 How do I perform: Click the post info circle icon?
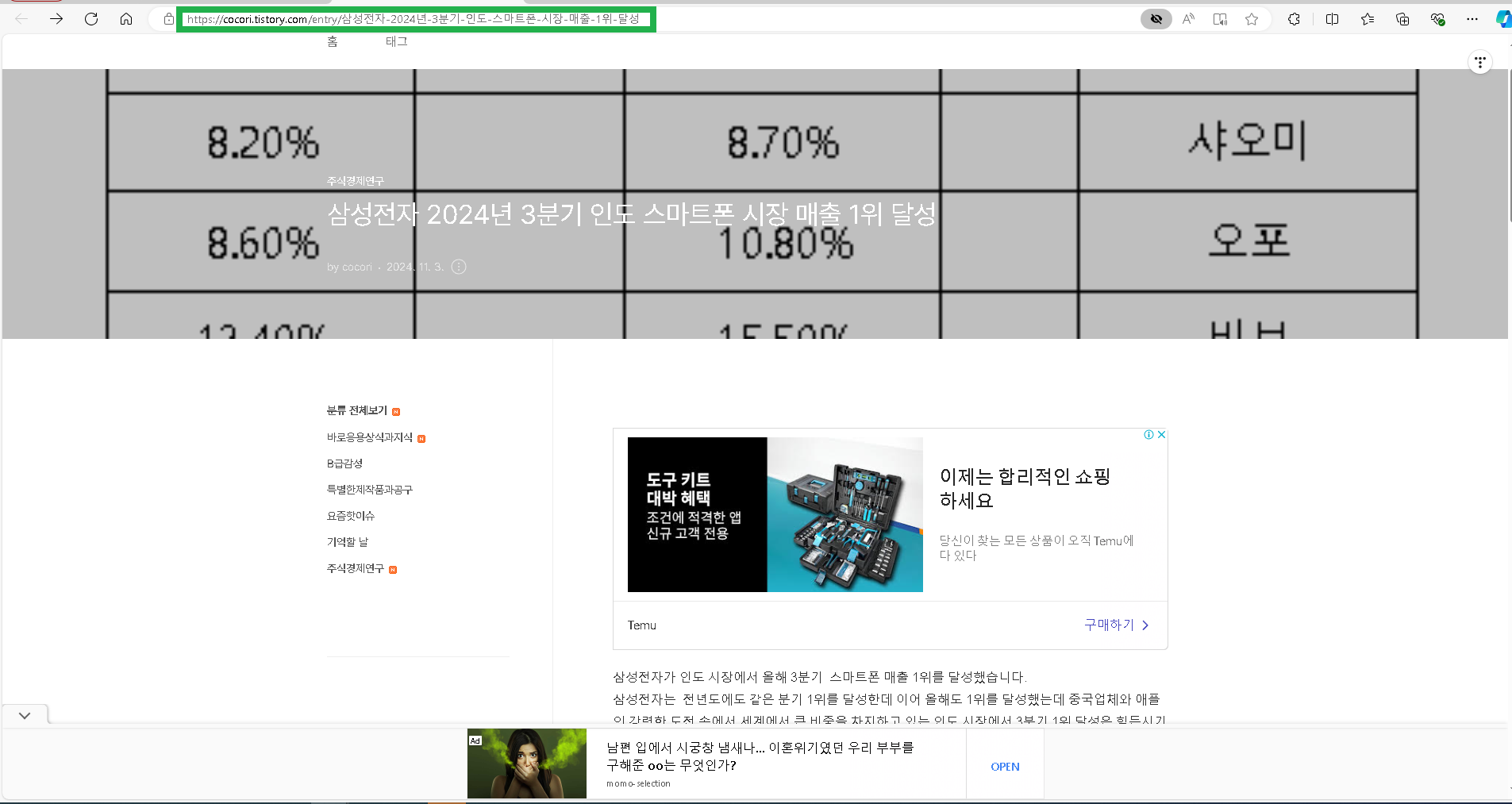click(459, 267)
